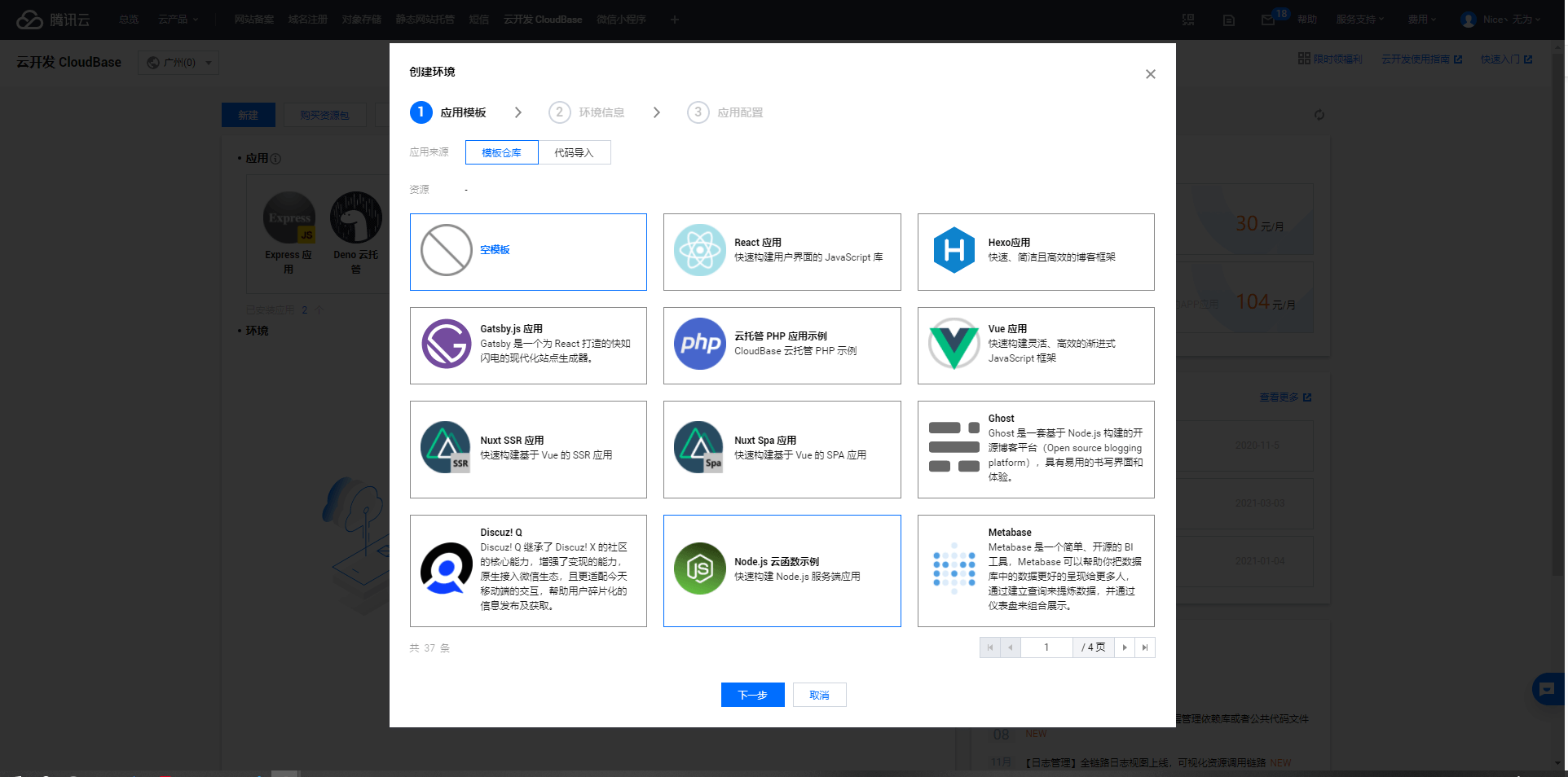Image resolution: width=1568 pixels, height=777 pixels.
Task: Open the messages icon with badge 18
Action: coord(1268,20)
